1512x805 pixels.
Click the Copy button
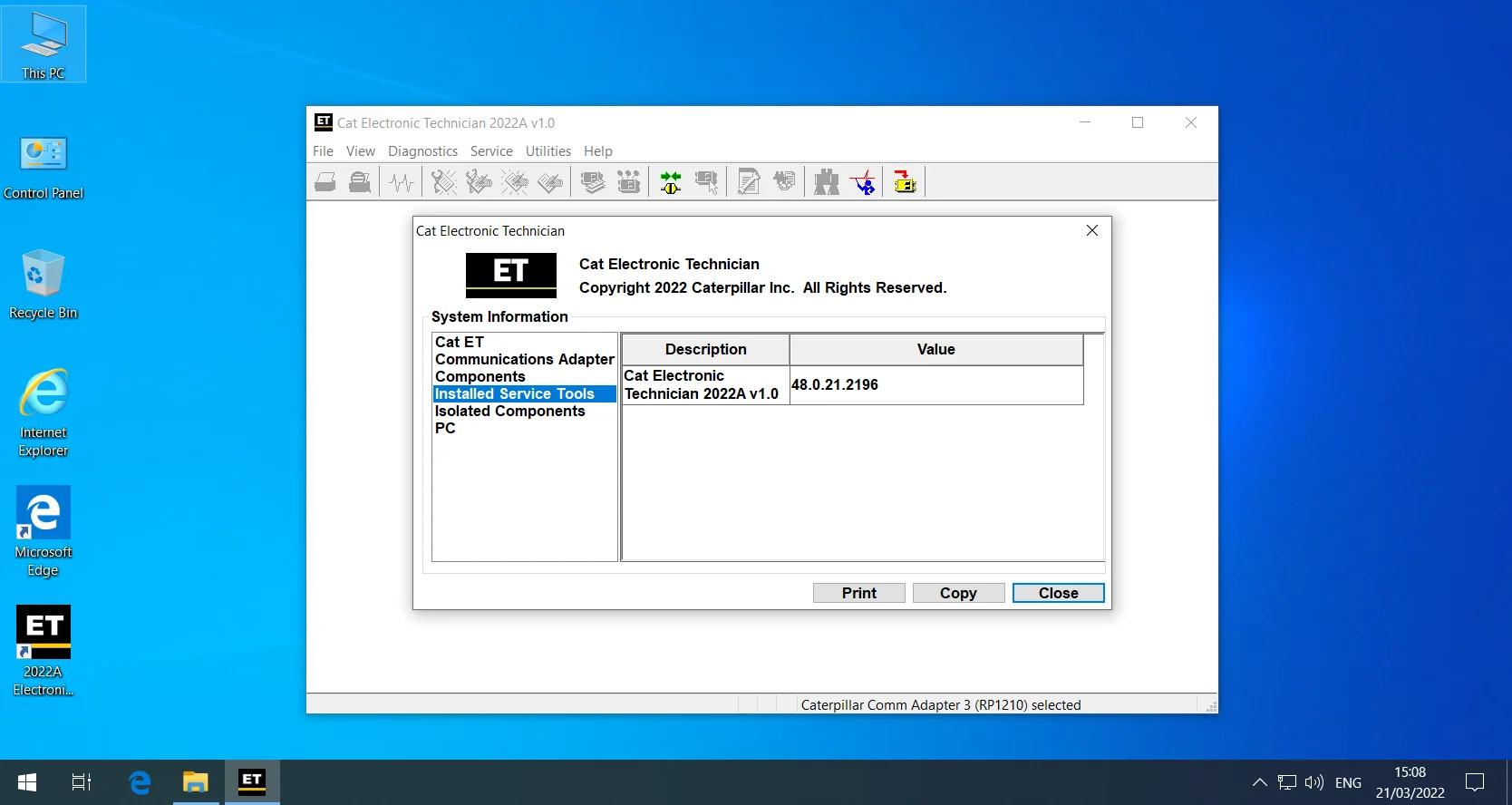coord(958,593)
